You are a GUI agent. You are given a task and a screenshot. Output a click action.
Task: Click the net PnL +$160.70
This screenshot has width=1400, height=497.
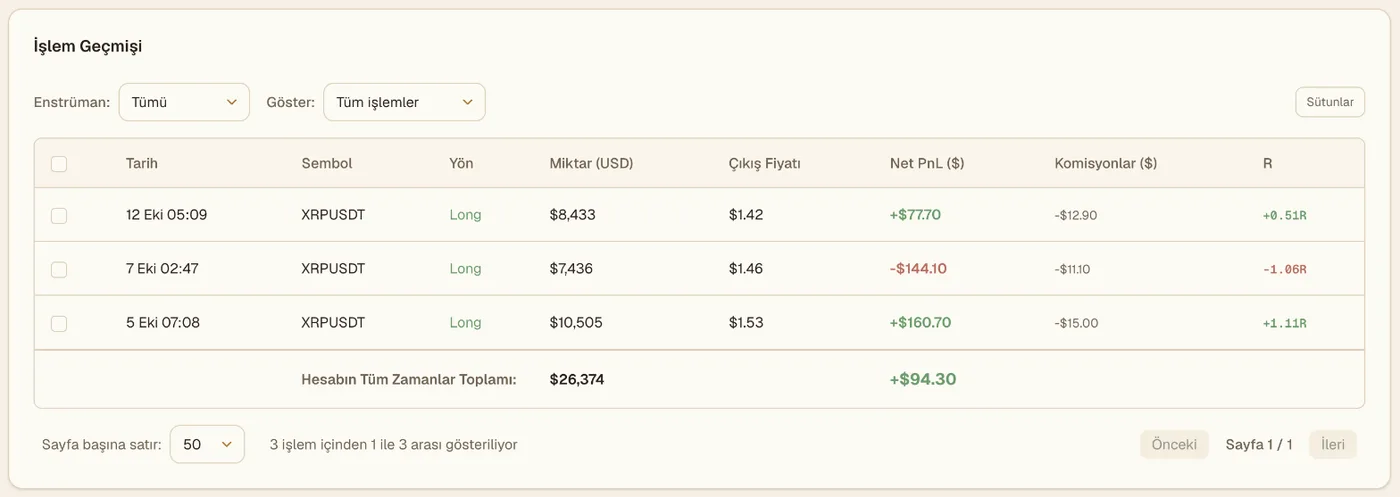pyautogui.click(x=919, y=323)
